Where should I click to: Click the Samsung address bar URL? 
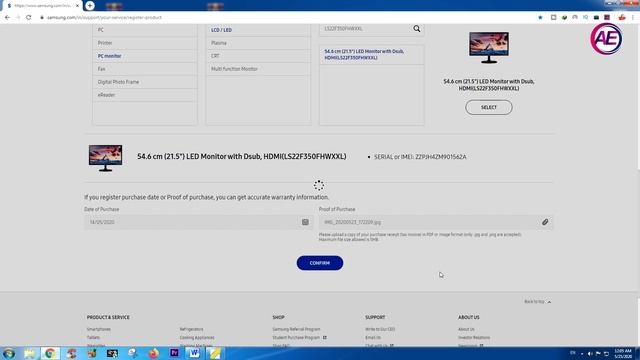[104, 18]
